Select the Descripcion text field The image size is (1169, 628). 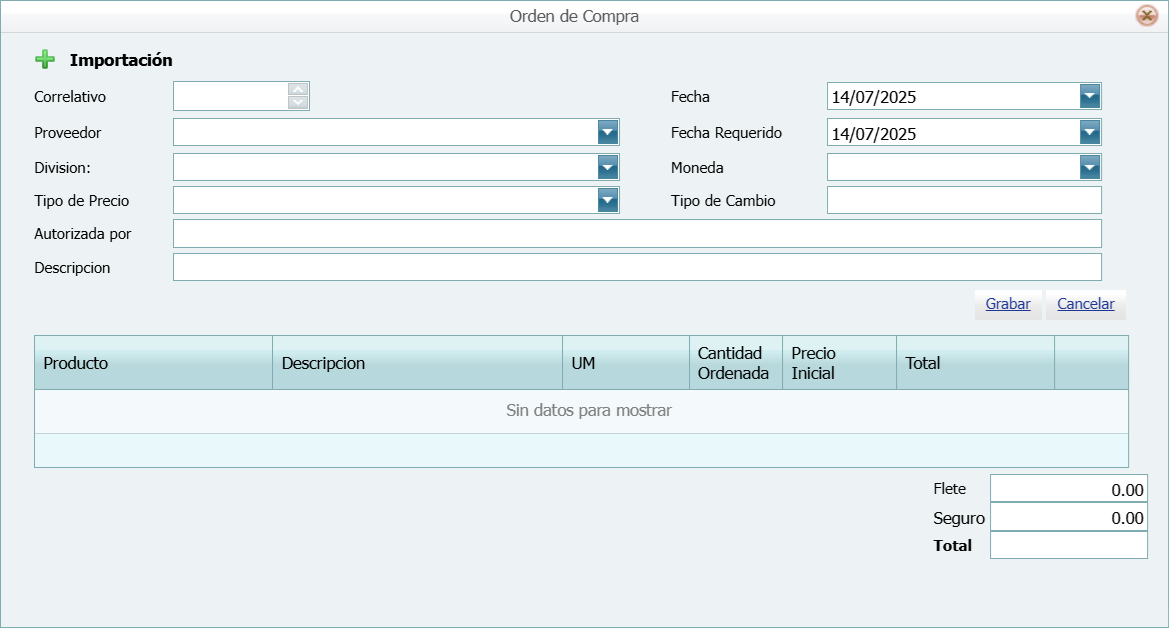pyautogui.click(x=636, y=267)
